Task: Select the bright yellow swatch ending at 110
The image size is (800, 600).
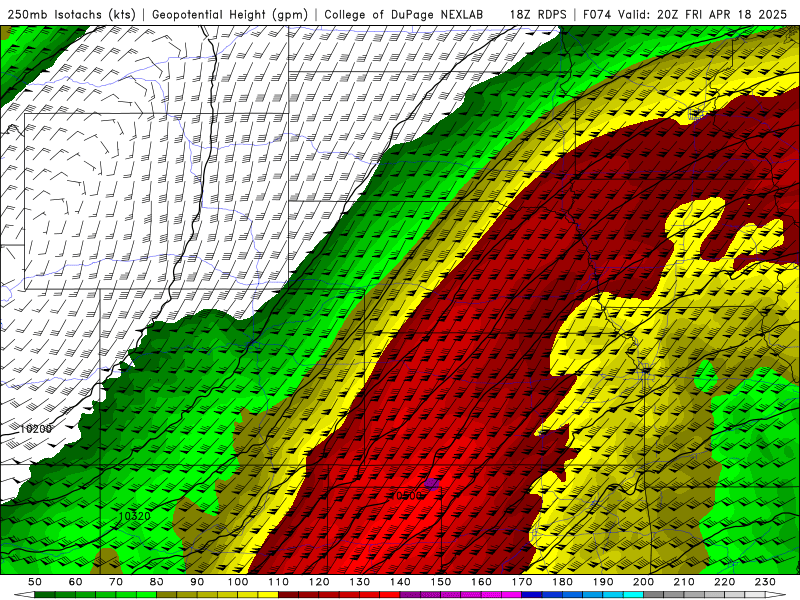Action: (268, 594)
